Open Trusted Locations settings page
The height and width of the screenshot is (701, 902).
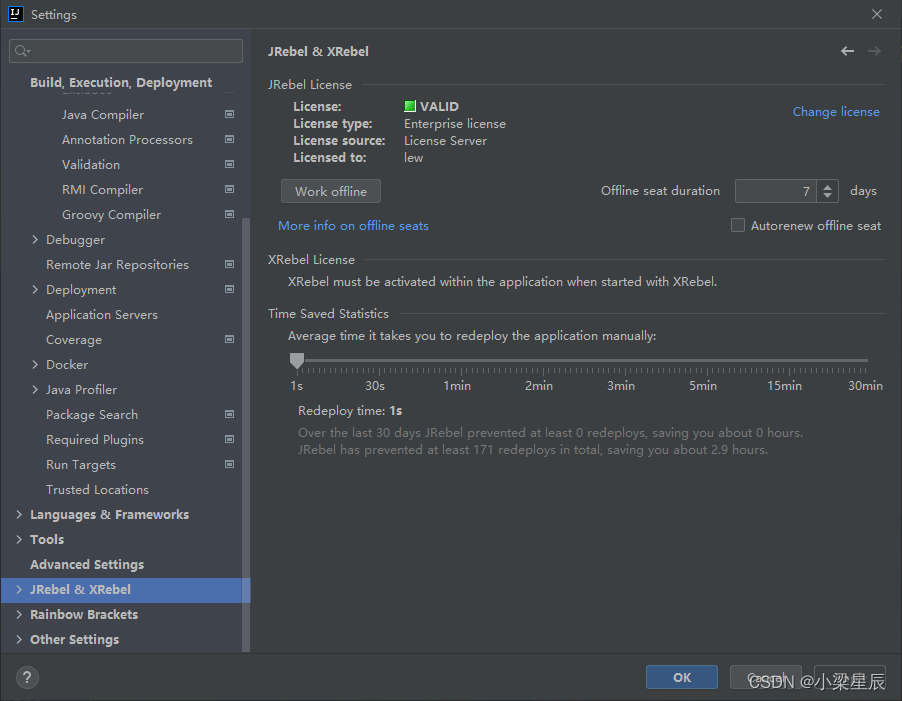click(97, 489)
